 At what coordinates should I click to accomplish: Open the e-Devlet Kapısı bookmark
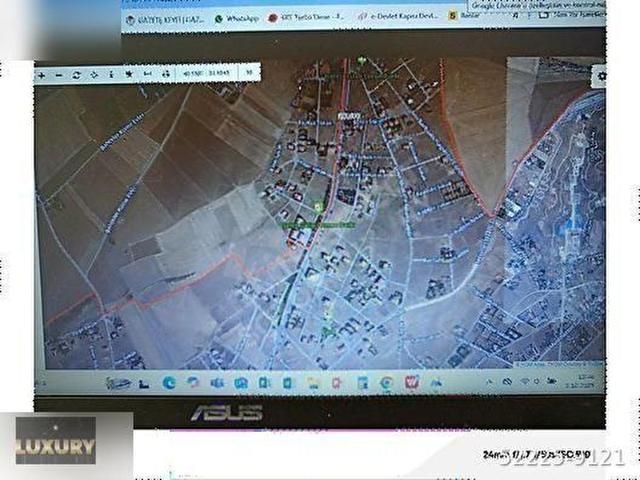click(398, 16)
